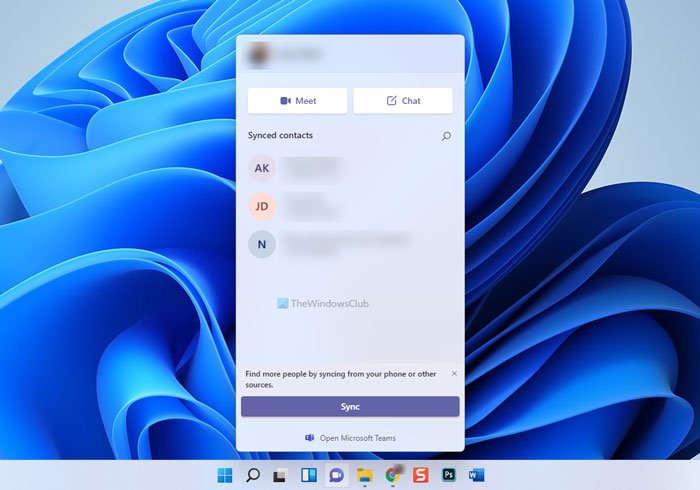Search synced contacts with magnifier icon

click(446, 136)
